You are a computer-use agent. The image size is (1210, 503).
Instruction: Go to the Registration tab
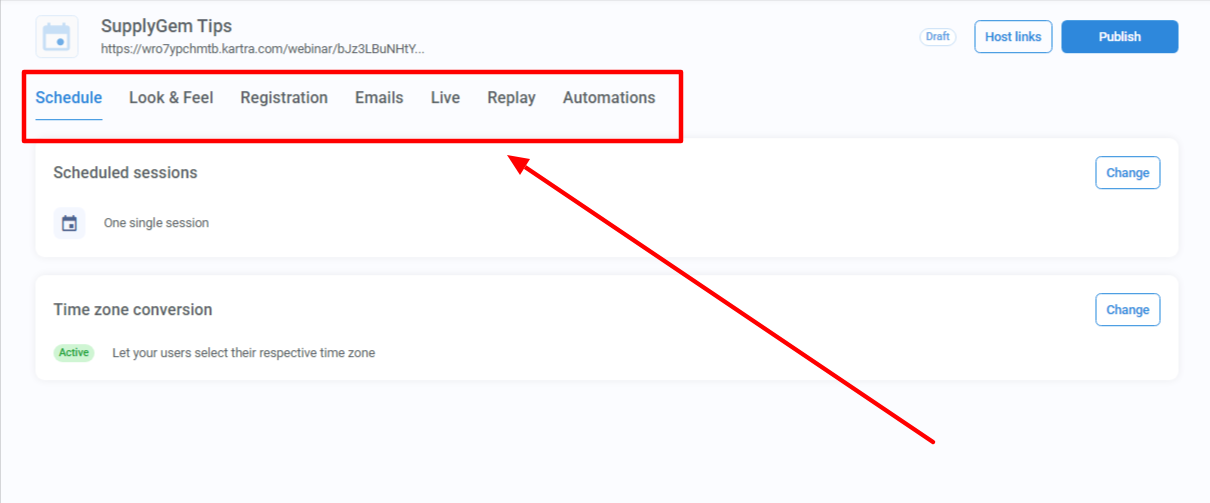tap(284, 98)
